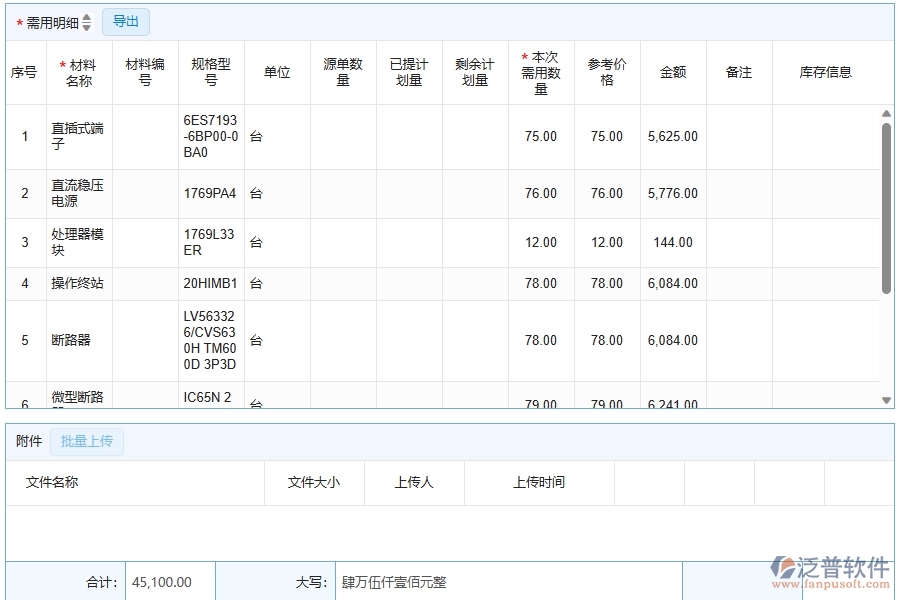Screen dimensions: 900x600
Task: Click the 批量上传 batch upload button
Action: pyautogui.click(x=86, y=441)
